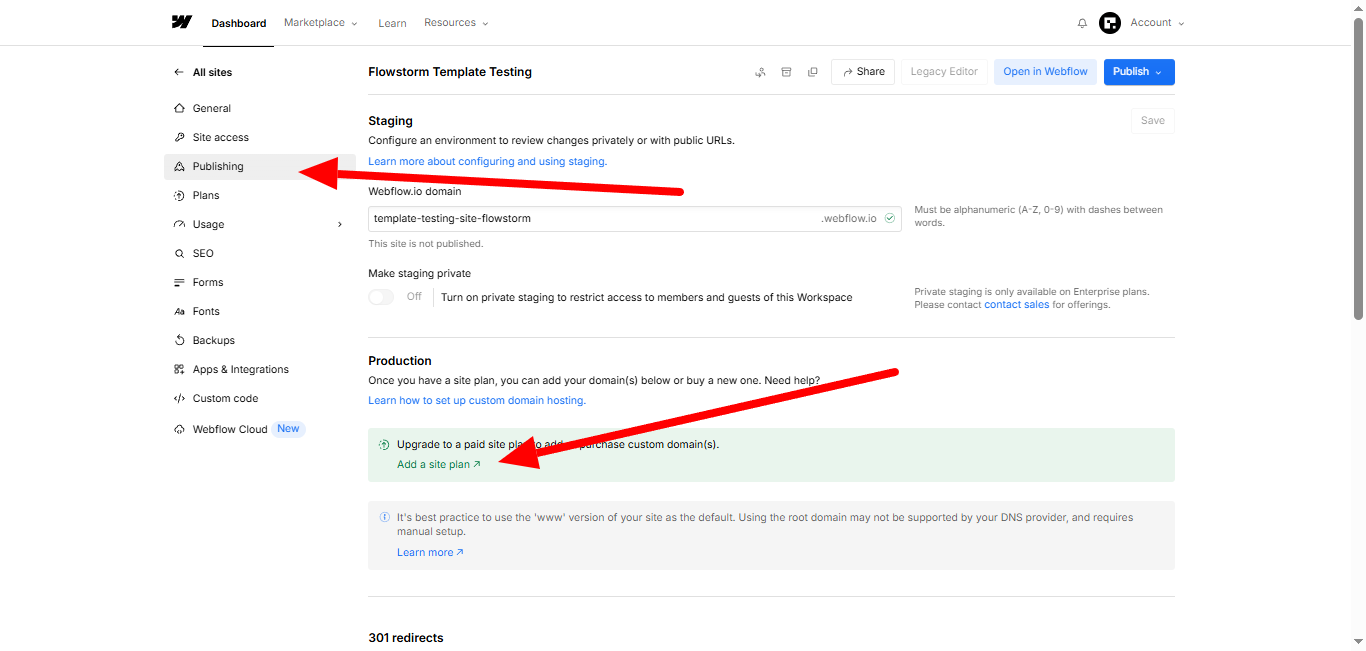Open the Account dropdown
The height and width of the screenshot is (651, 1366).
(x=1157, y=23)
